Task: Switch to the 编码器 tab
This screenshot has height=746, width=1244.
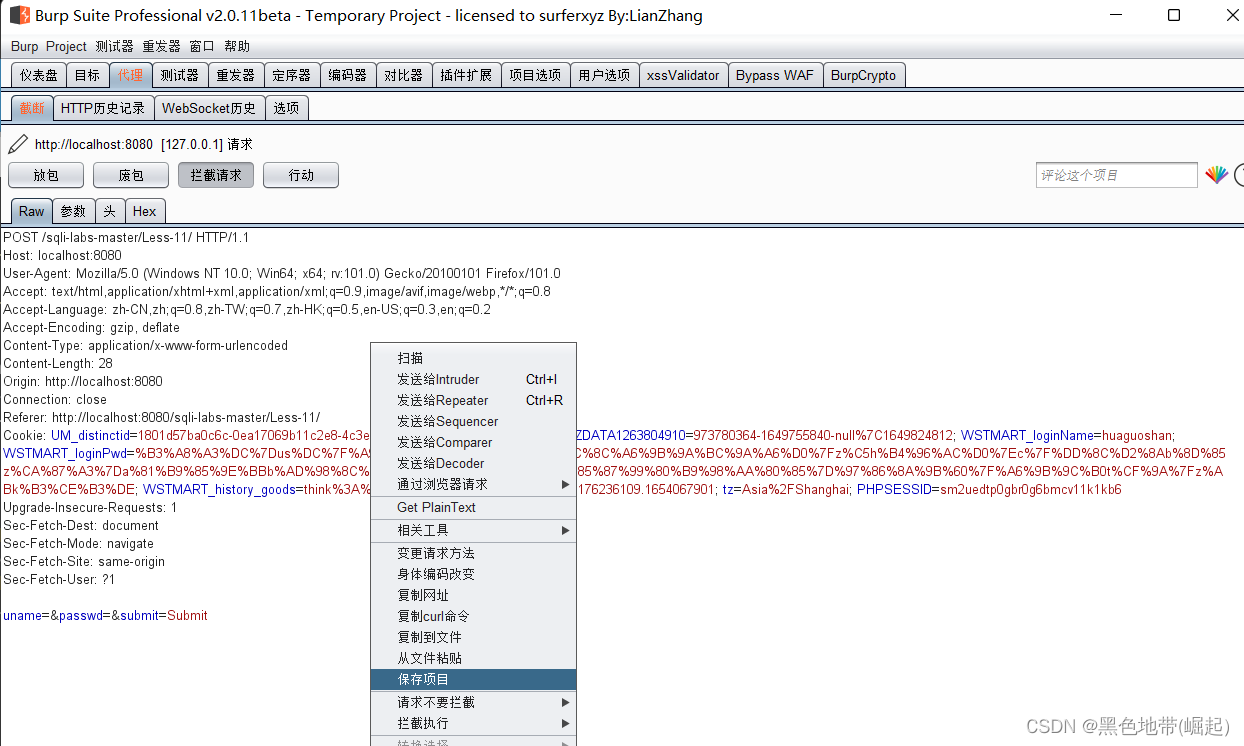Action: pos(348,75)
